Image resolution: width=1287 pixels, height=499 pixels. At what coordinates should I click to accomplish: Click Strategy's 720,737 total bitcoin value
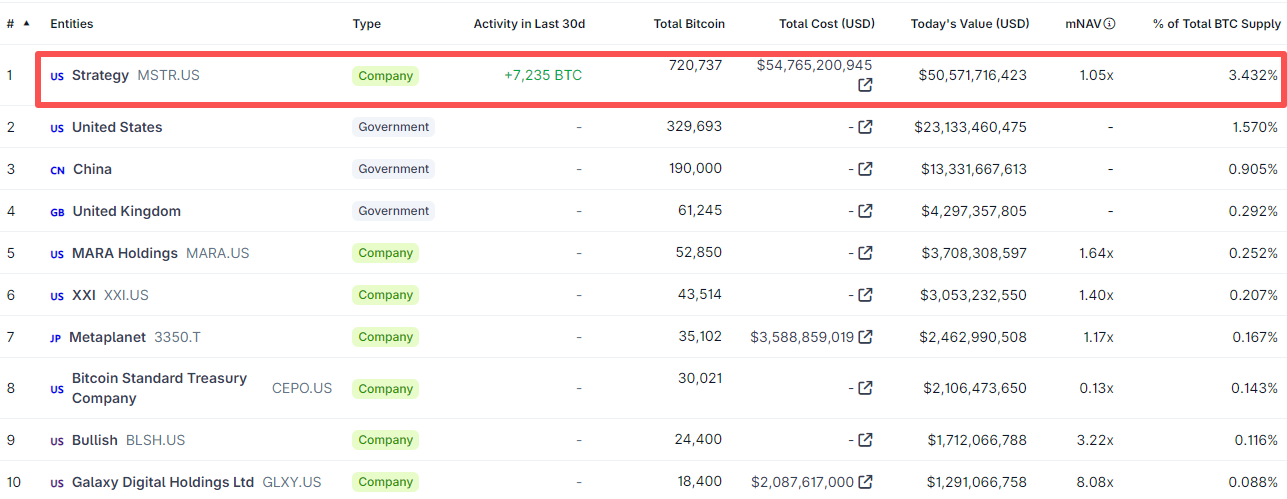pyautogui.click(x=694, y=65)
